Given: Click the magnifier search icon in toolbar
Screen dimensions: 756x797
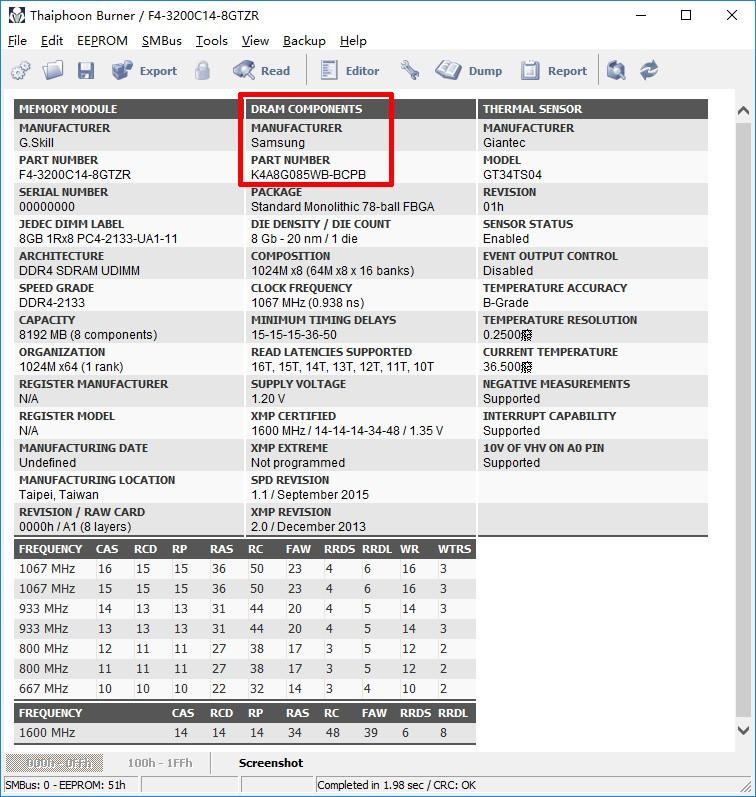Looking at the screenshot, I should (616, 71).
